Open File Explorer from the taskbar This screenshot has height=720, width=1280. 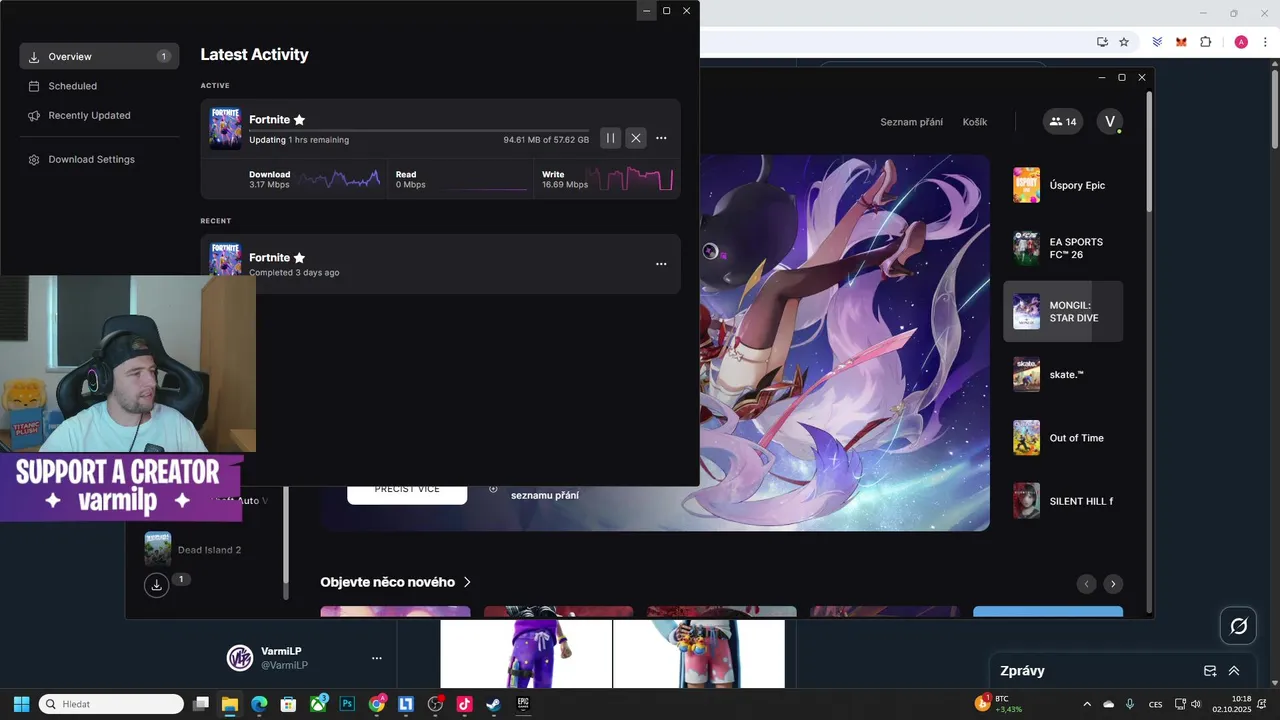tap(230, 704)
